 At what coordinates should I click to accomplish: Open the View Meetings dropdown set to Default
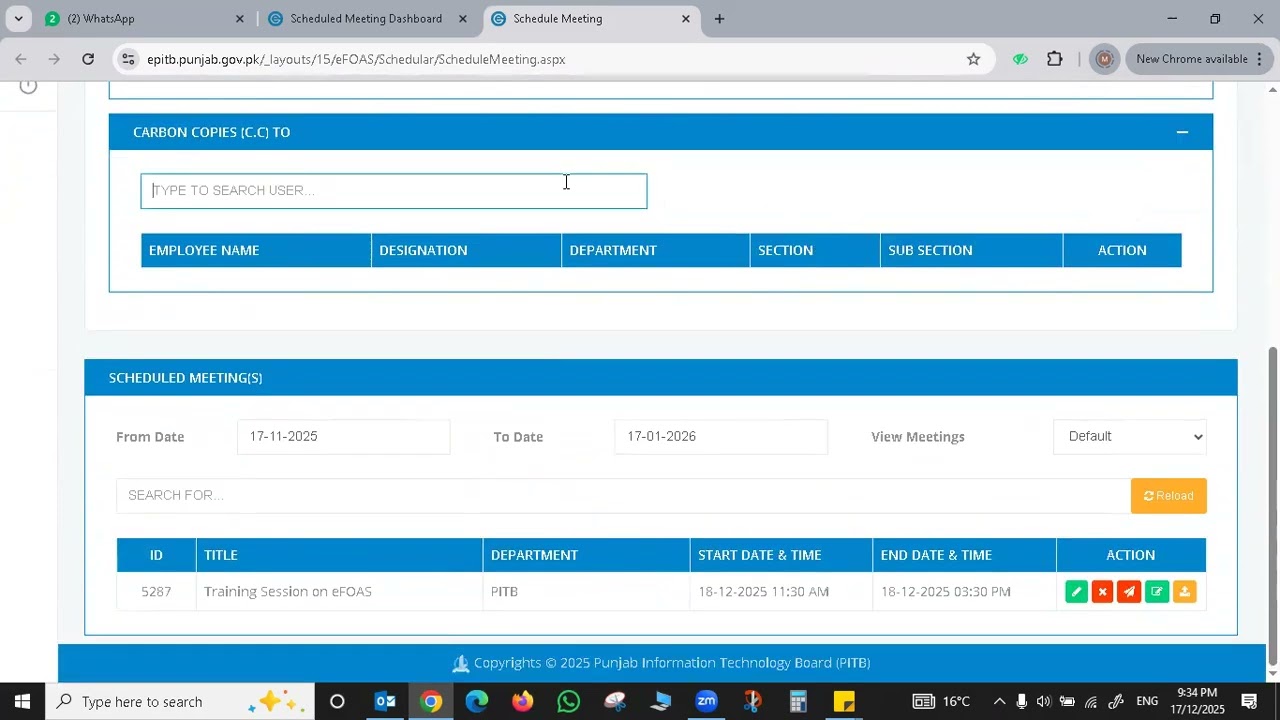click(1130, 436)
